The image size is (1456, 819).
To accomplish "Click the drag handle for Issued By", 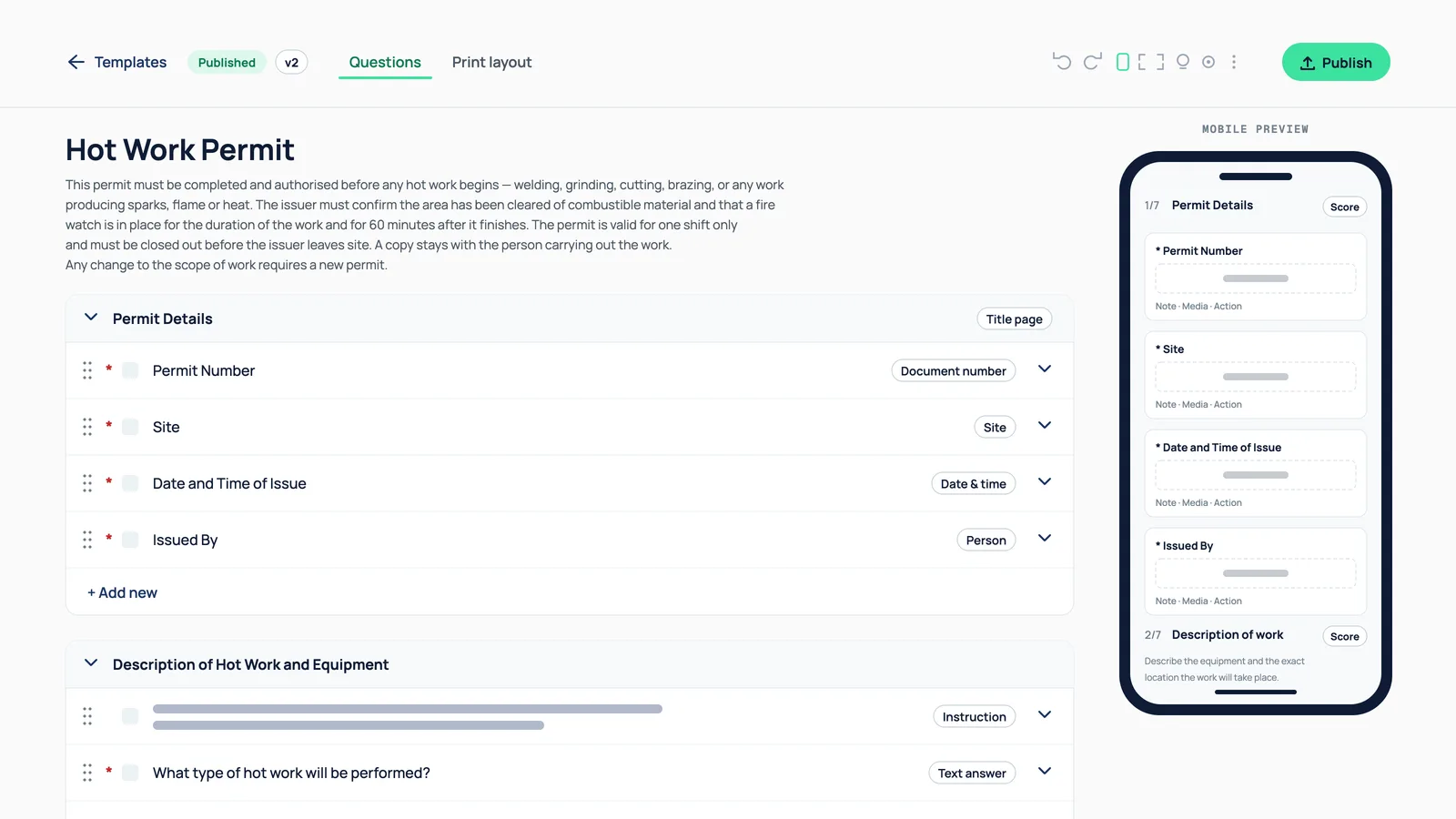I will (x=87, y=540).
